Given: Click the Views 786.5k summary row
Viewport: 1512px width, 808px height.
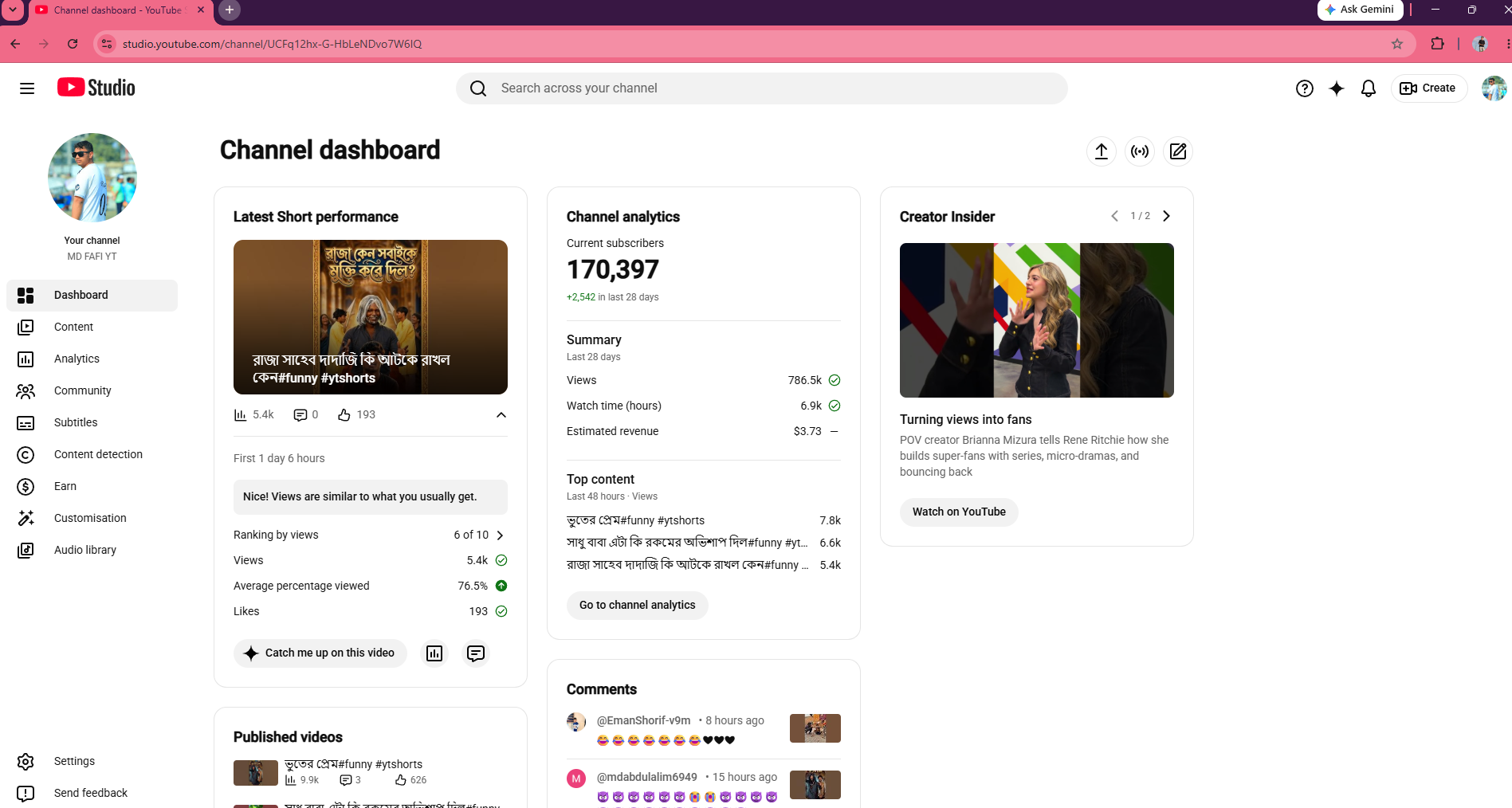Looking at the screenshot, I should pyautogui.click(x=704, y=381).
